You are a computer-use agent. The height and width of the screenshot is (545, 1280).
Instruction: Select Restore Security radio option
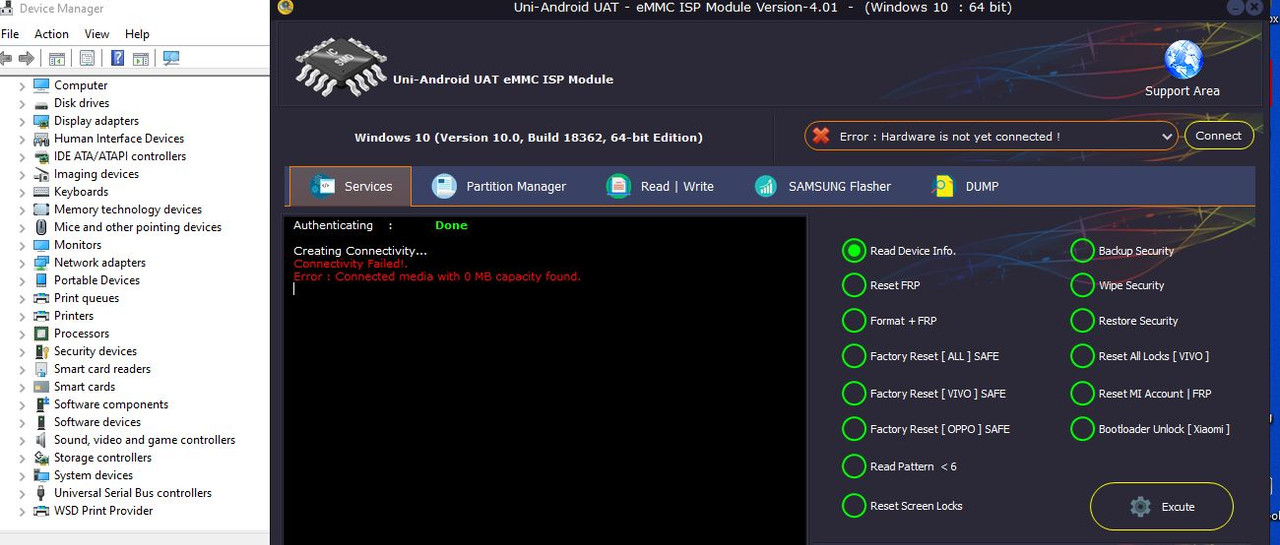coord(1082,321)
